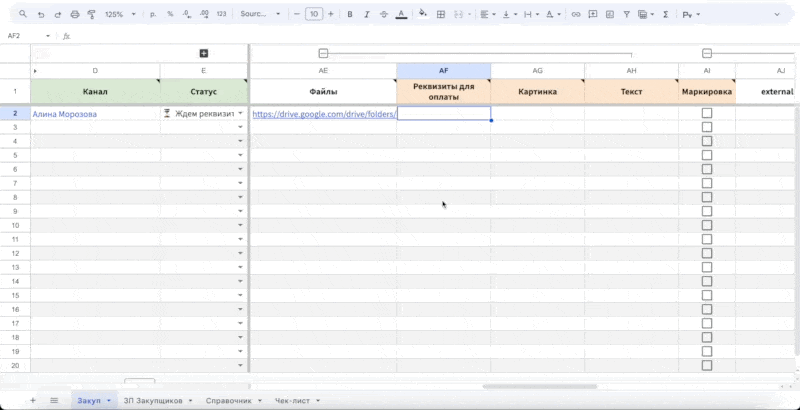Check the Маркировка checkbox in row 9
Screen dimensions: 800x410
pos(707,211)
